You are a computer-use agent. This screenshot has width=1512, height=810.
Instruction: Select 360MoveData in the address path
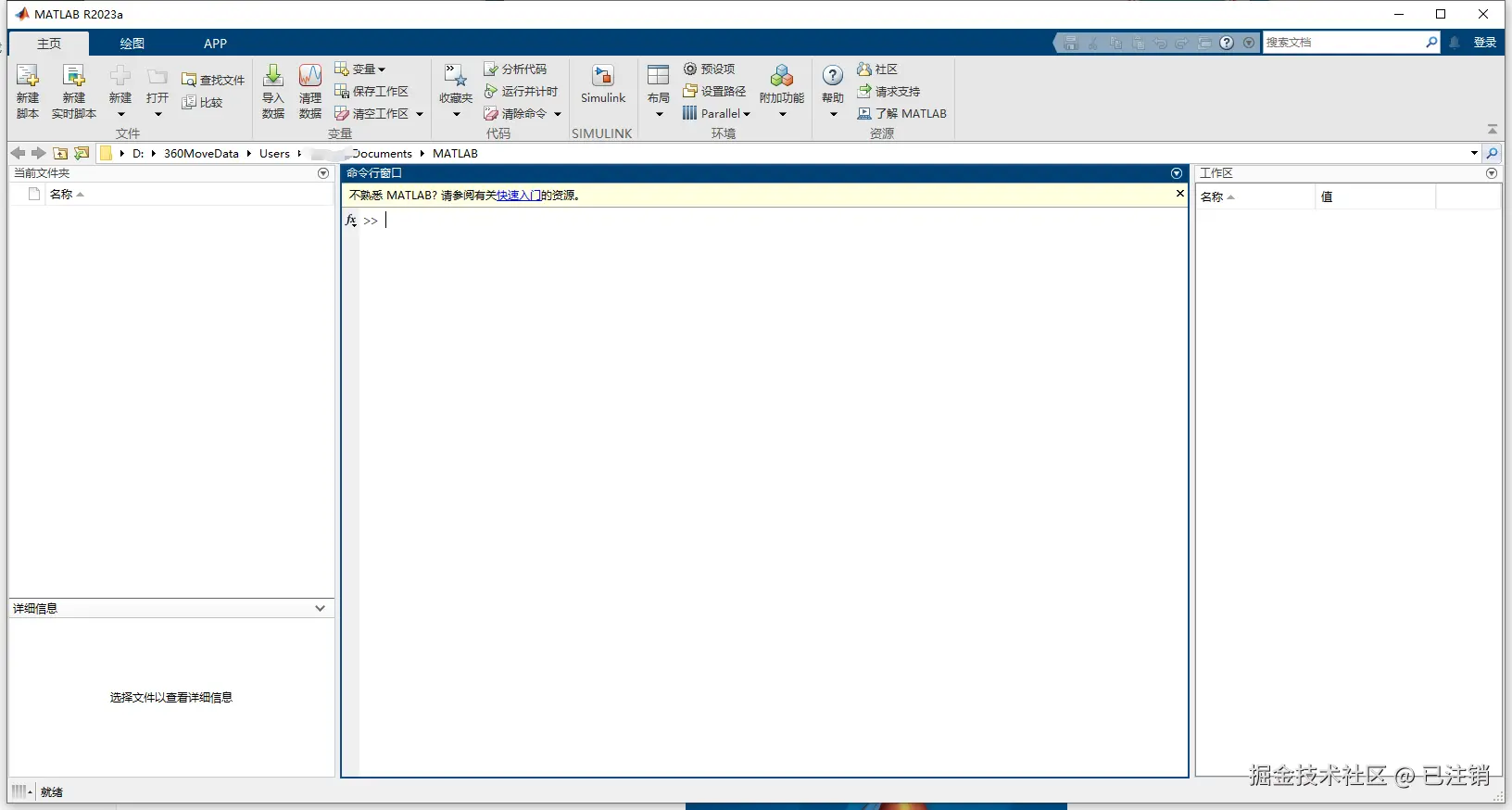pos(201,154)
